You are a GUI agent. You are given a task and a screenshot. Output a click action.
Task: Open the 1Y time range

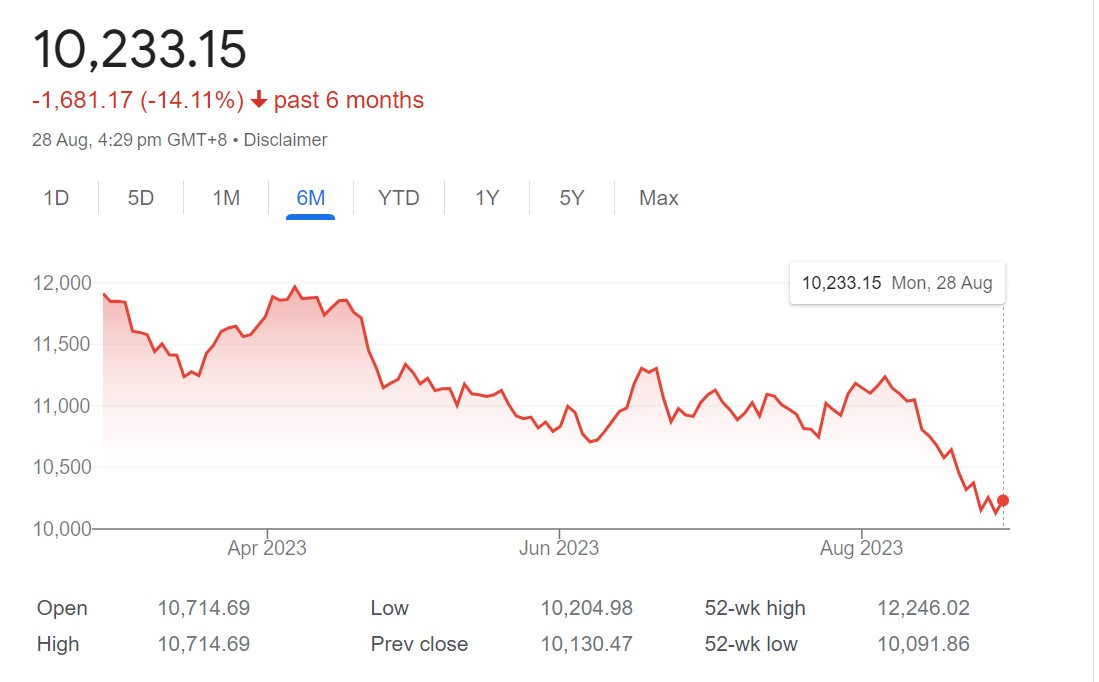pyautogui.click(x=486, y=198)
